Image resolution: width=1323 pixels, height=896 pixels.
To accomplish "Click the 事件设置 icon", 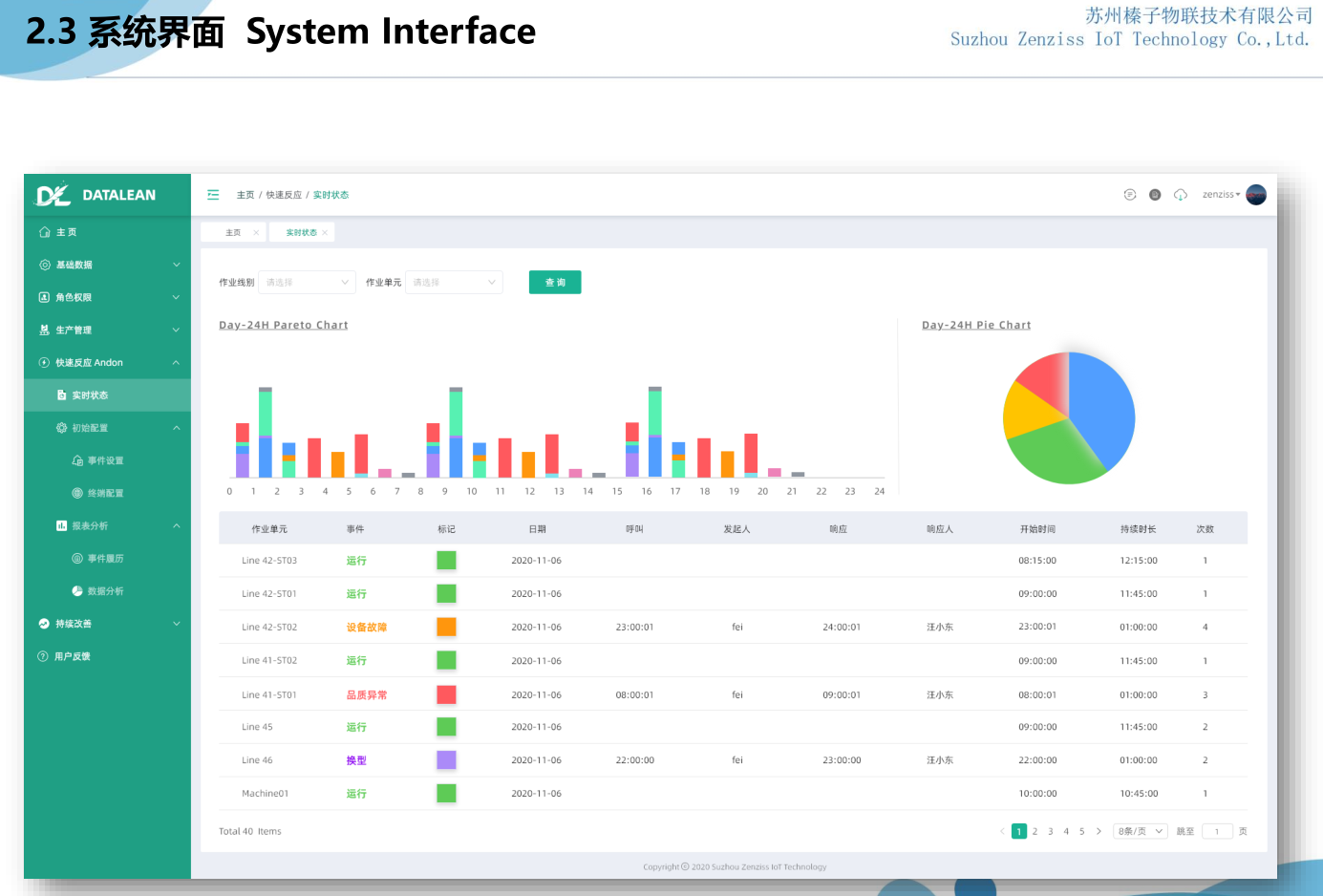I will 77,460.
